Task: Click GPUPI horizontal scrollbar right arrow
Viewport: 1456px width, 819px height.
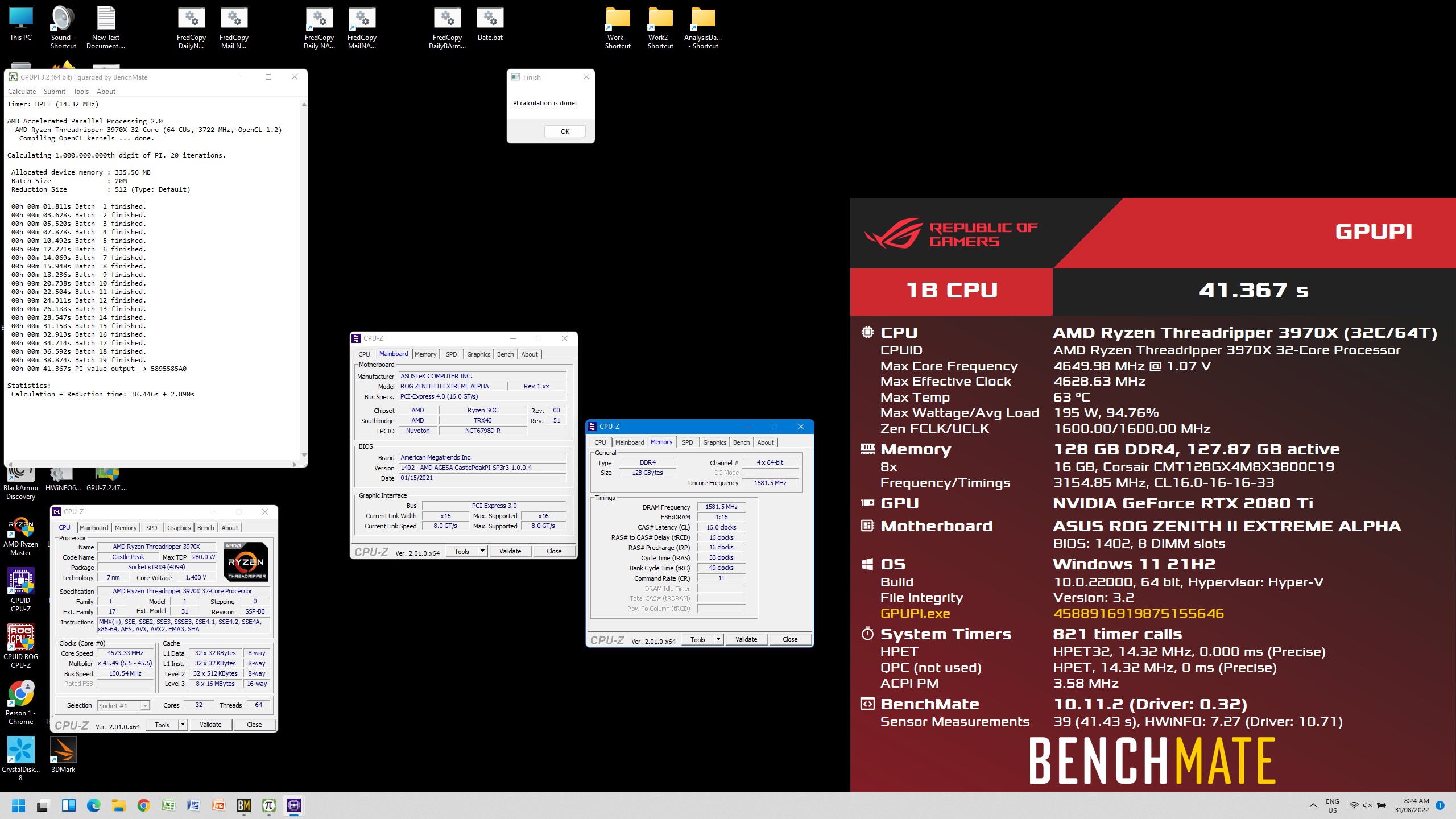Action: click(x=294, y=464)
